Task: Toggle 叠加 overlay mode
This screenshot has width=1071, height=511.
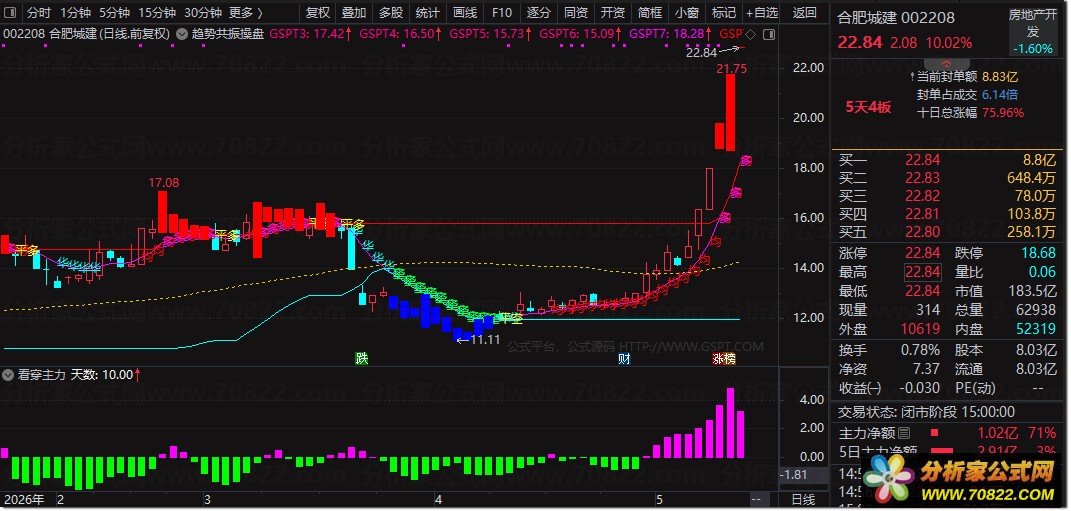Action: point(354,12)
